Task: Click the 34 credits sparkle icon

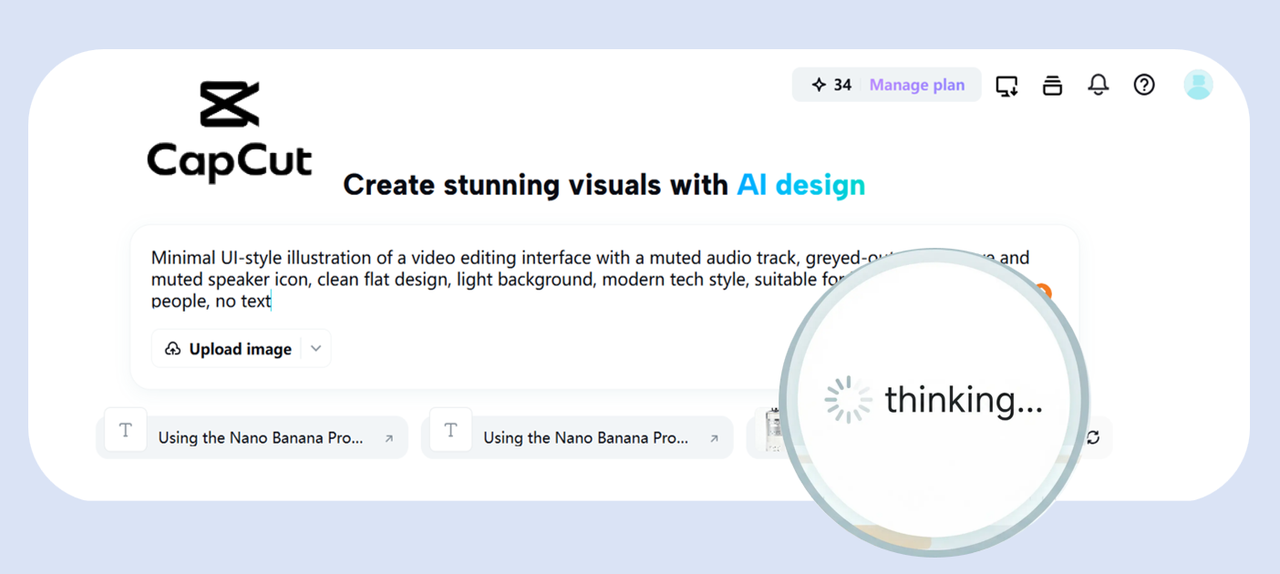Action: 819,85
